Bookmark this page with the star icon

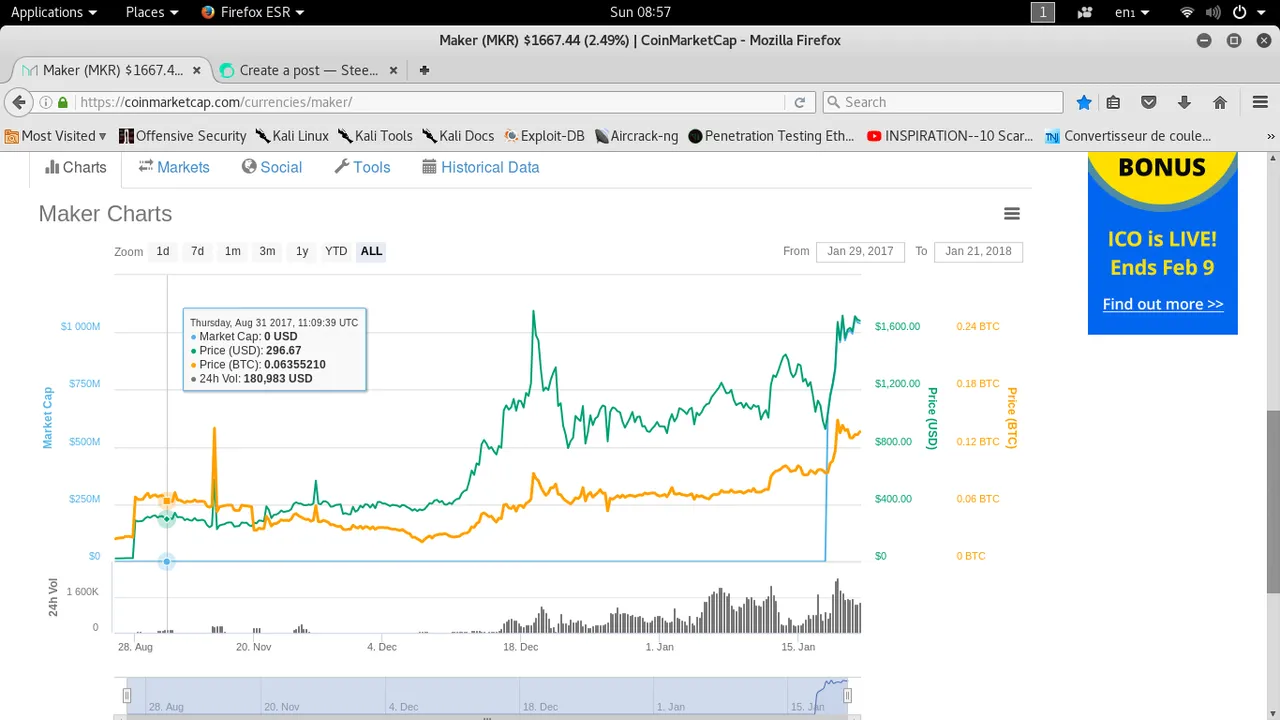click(x=1084, y=102)
